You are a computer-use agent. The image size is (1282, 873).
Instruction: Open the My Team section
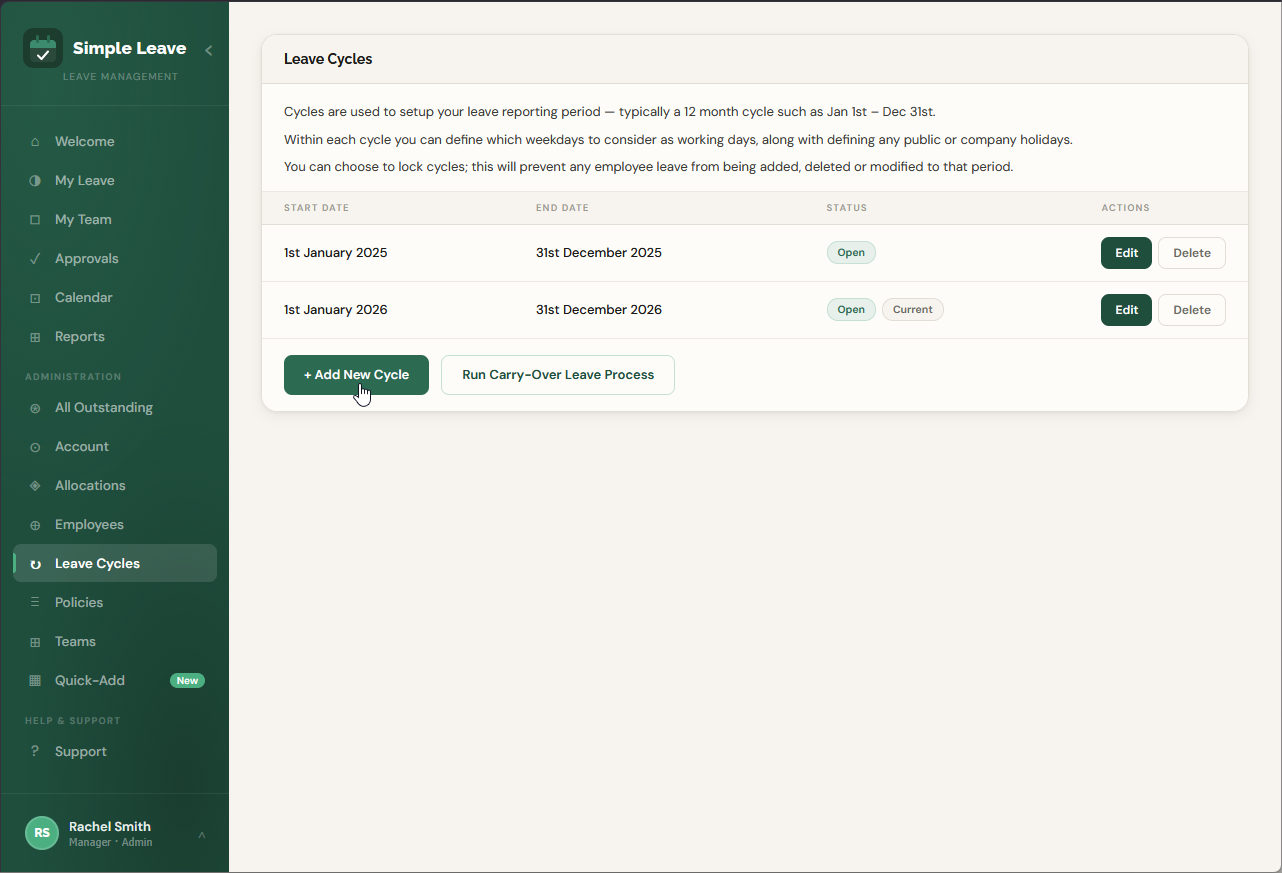coord(115,220)
